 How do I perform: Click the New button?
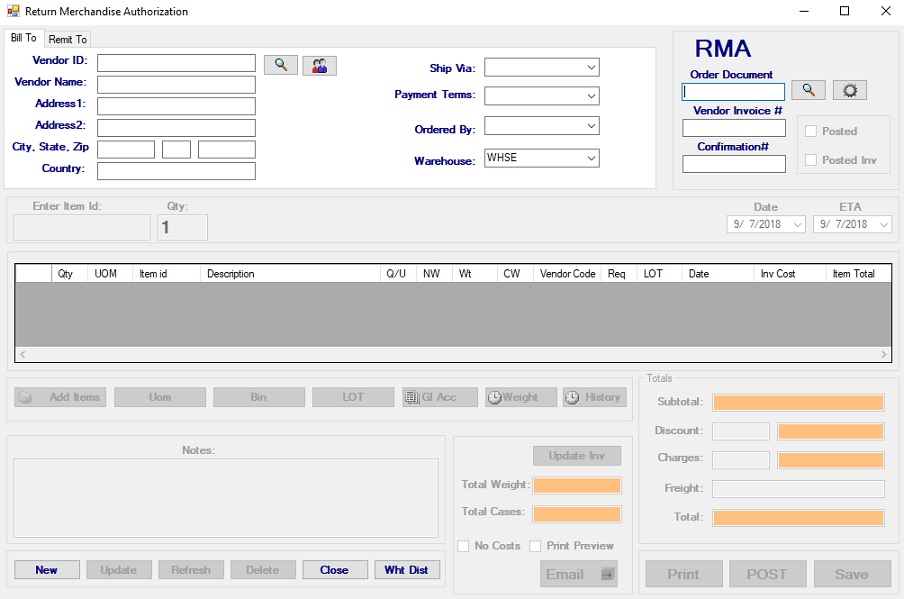[47, 570]
